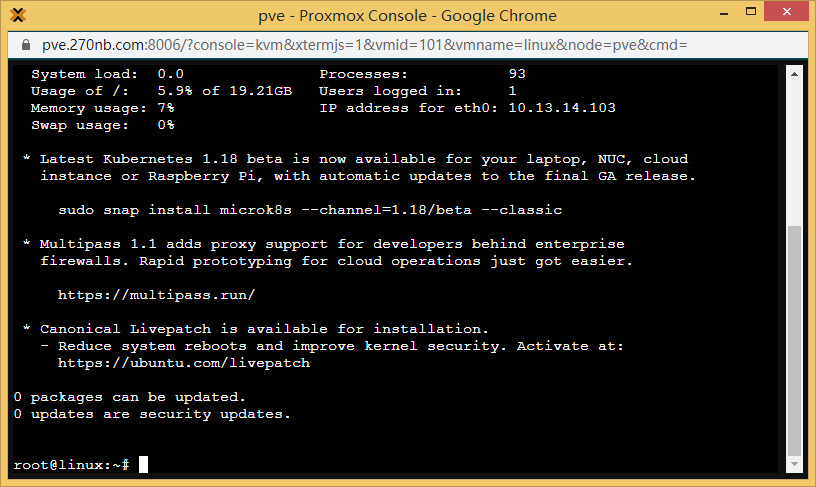
Task: Click the lock icon beside the URL
Action: tap(26, 46)
